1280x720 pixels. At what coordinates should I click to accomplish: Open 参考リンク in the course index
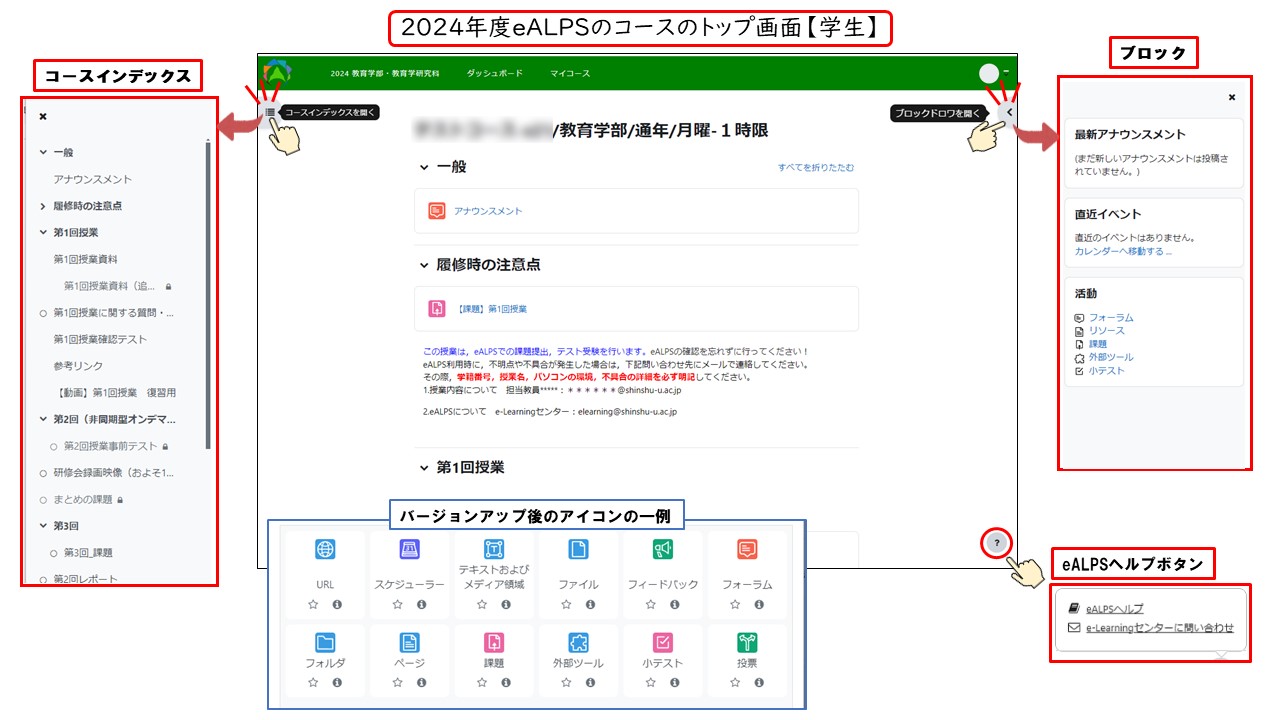point(78,366)
